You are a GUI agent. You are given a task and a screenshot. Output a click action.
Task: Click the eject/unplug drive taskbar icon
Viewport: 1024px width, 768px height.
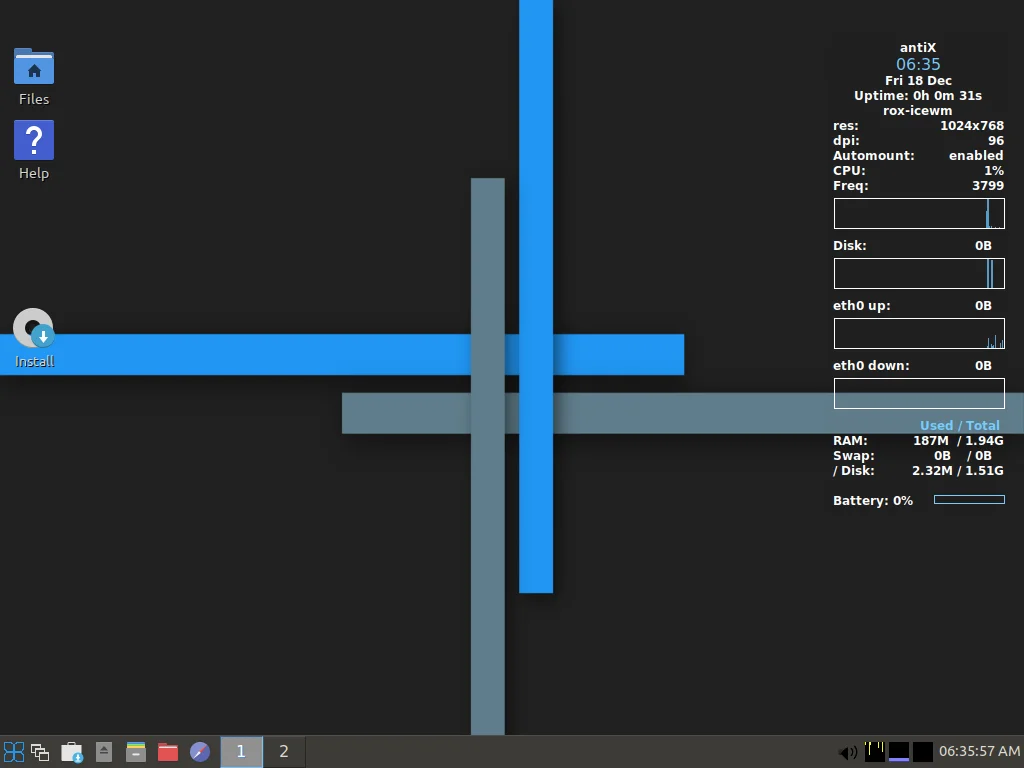[104, 752]
